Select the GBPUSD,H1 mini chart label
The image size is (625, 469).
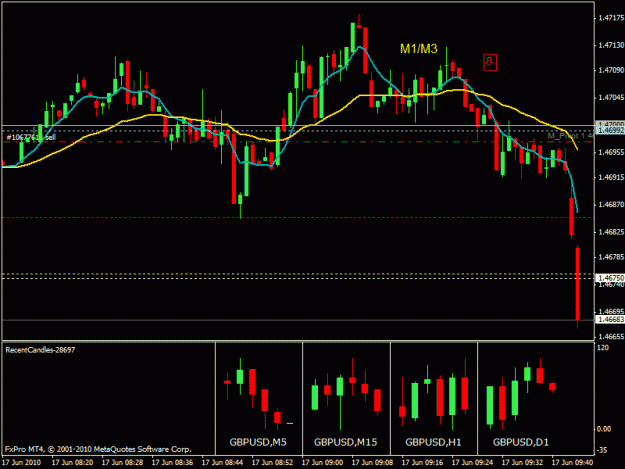(x=433, y=442)
